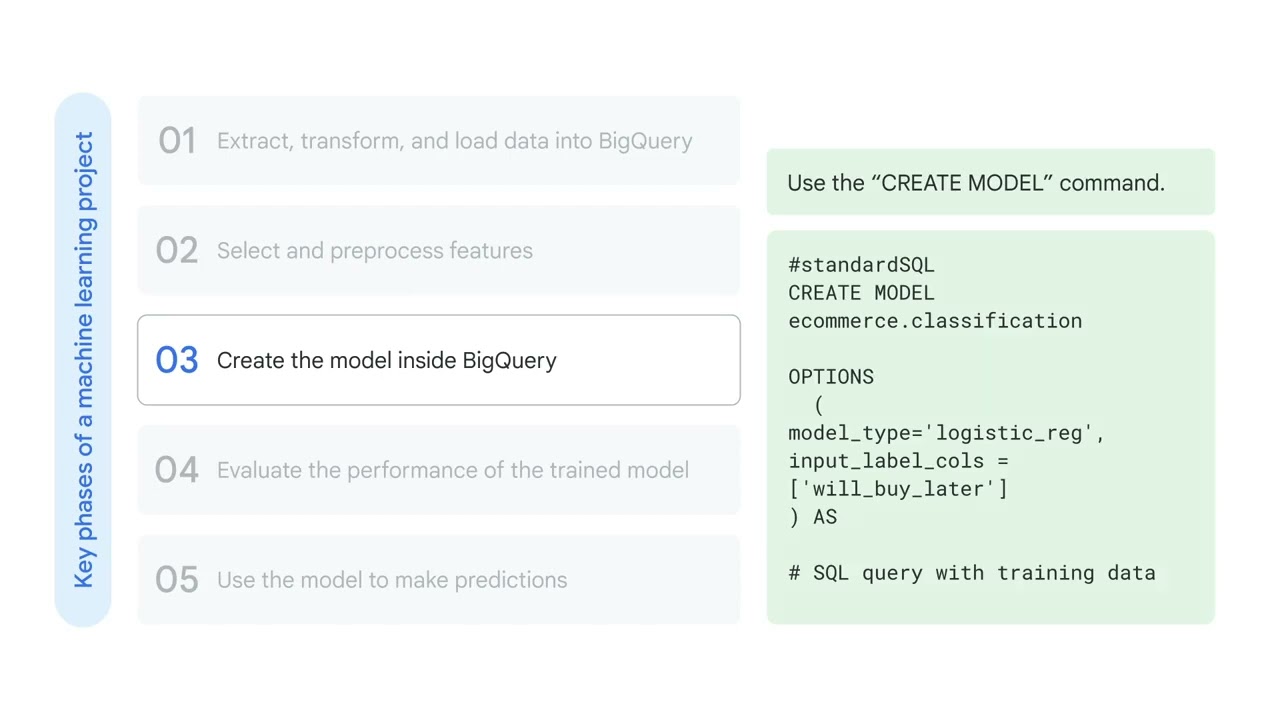Viewport: 1280px width, 720px height.
Task: Click the grey '01' step number
Action: (x=177, y=141)
